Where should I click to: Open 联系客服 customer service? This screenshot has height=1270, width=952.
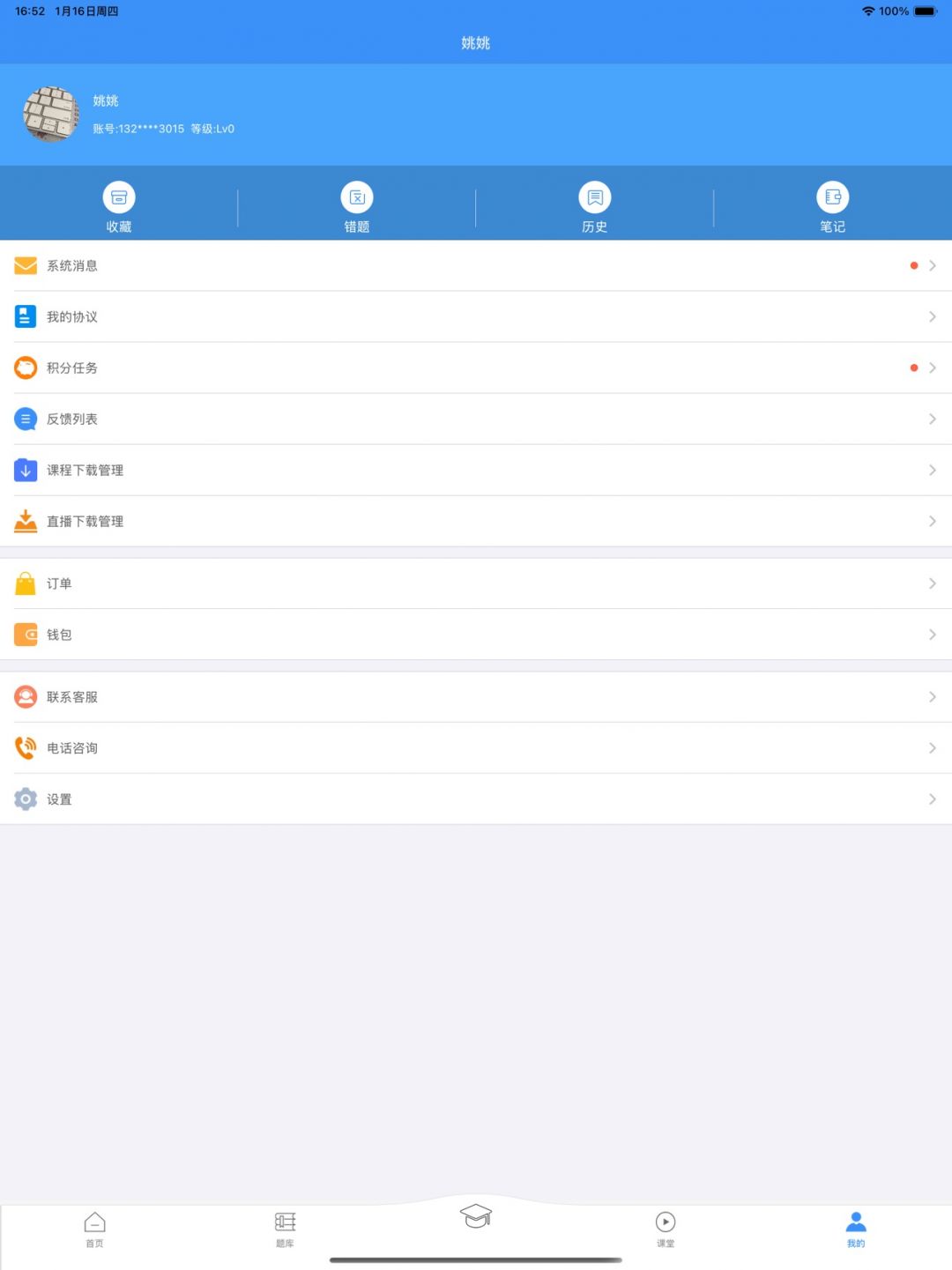(476, 697)
